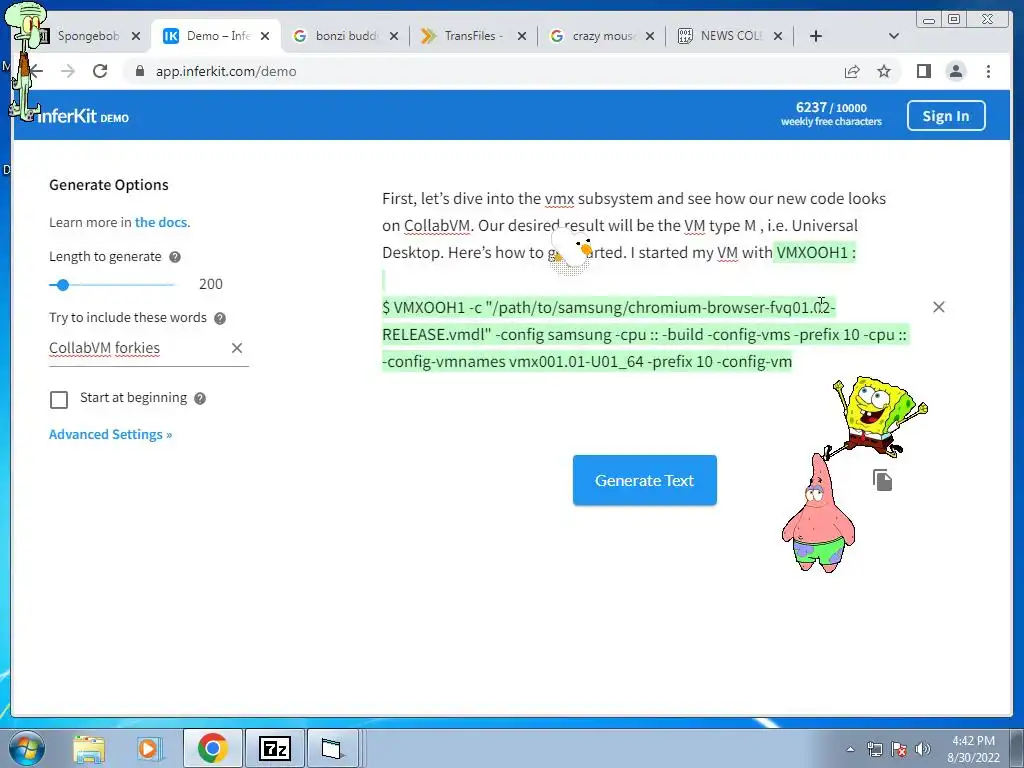The height and width of the screenshot is (768, 1024).
Task: Click the taskbar clock showing 4:42 PM
Action: (x=973, y=748)
